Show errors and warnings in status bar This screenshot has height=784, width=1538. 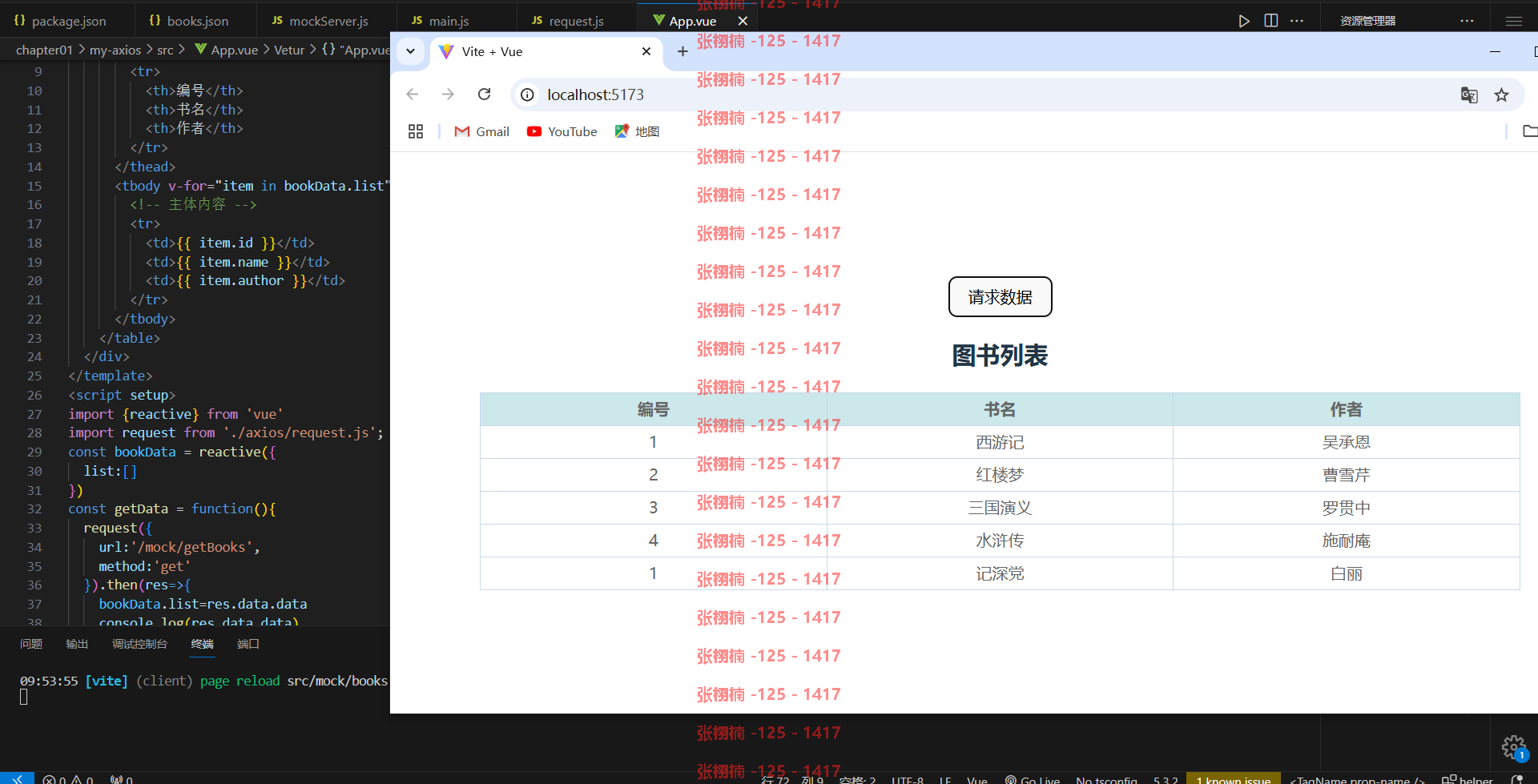point(68,779)
